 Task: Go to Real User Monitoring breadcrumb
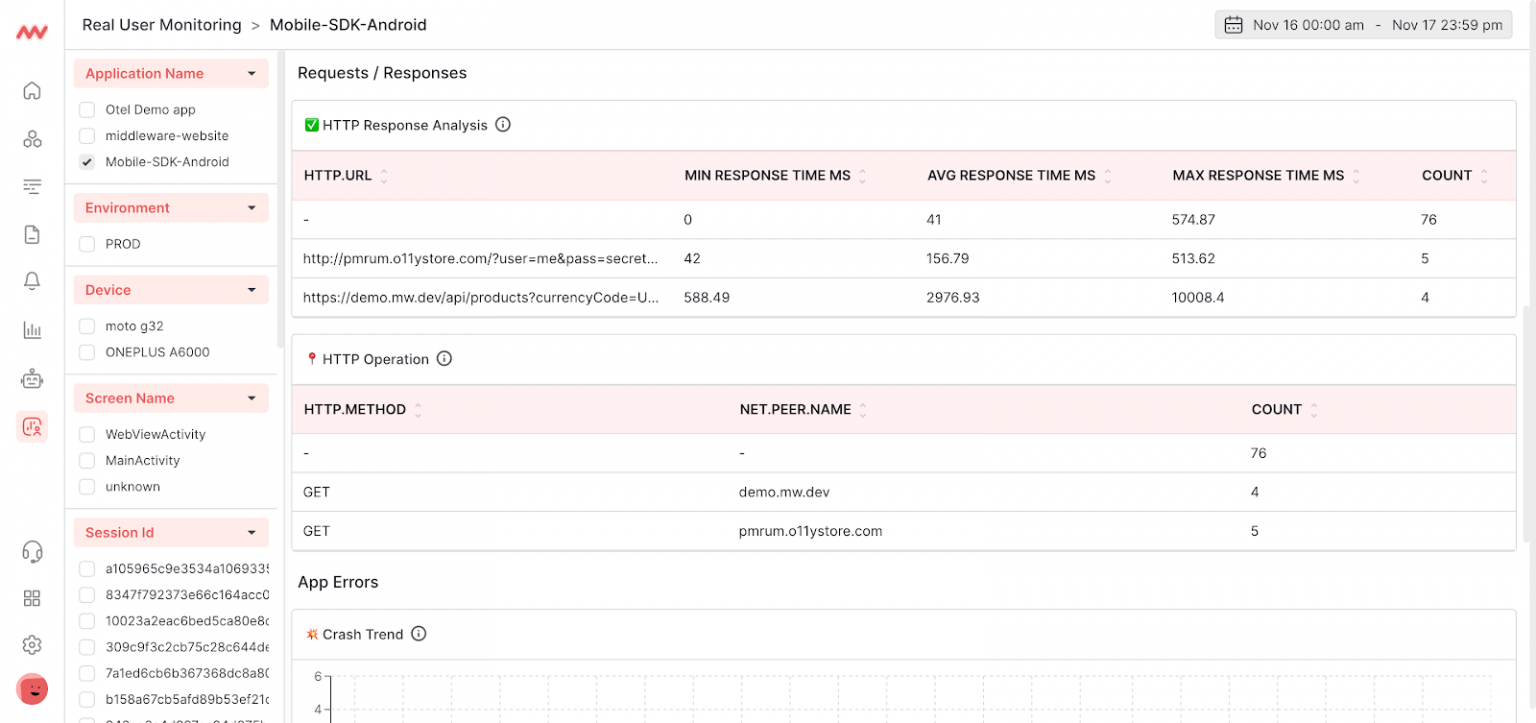[161, 25]
